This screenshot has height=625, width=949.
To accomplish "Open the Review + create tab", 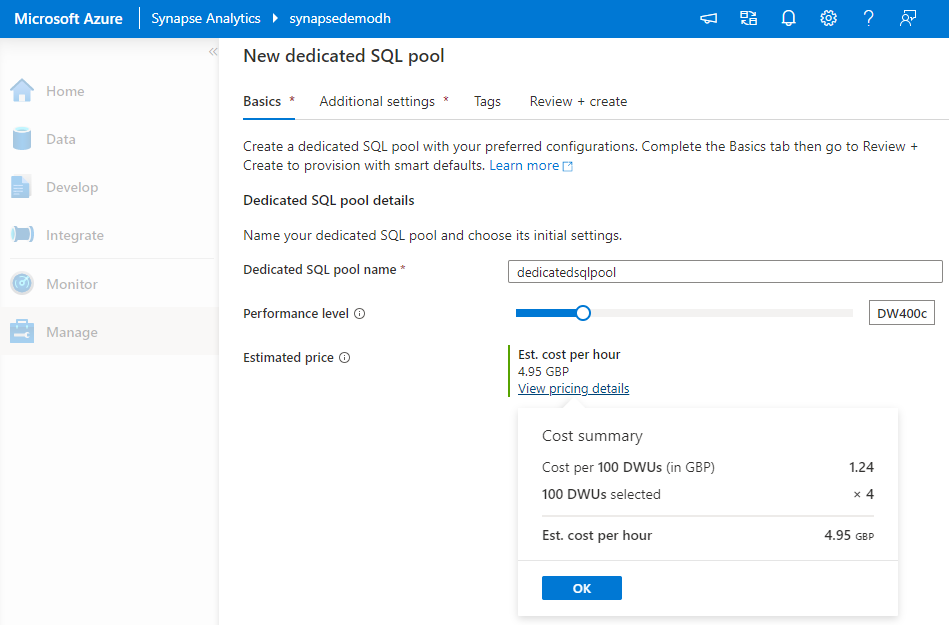I will pyautogui.click(x=578, y=102).
